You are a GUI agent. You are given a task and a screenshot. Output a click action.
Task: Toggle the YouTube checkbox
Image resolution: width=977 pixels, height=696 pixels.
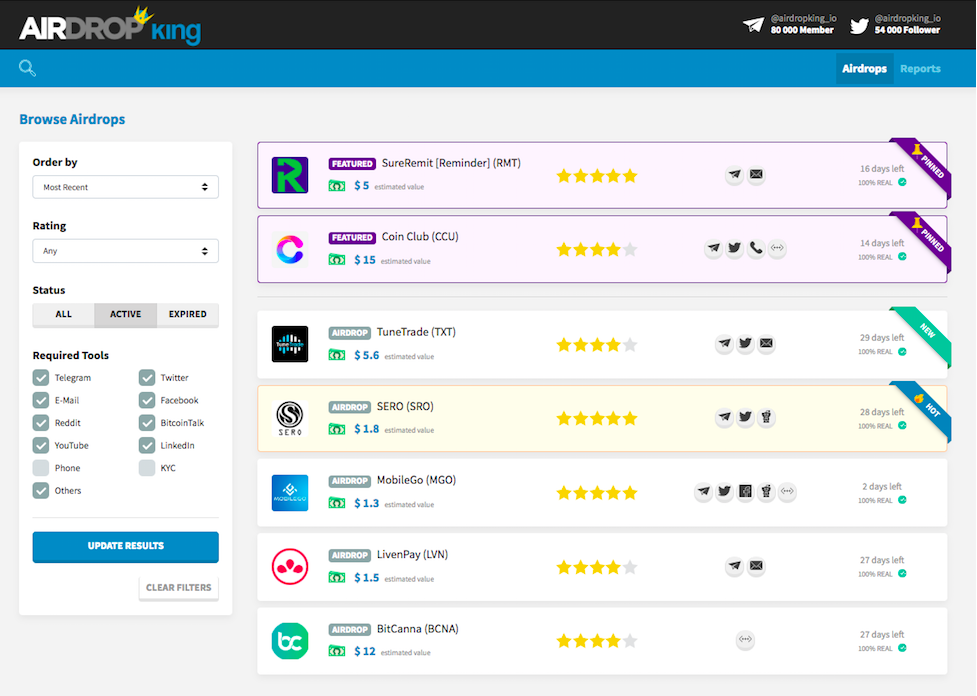point(41,446)
